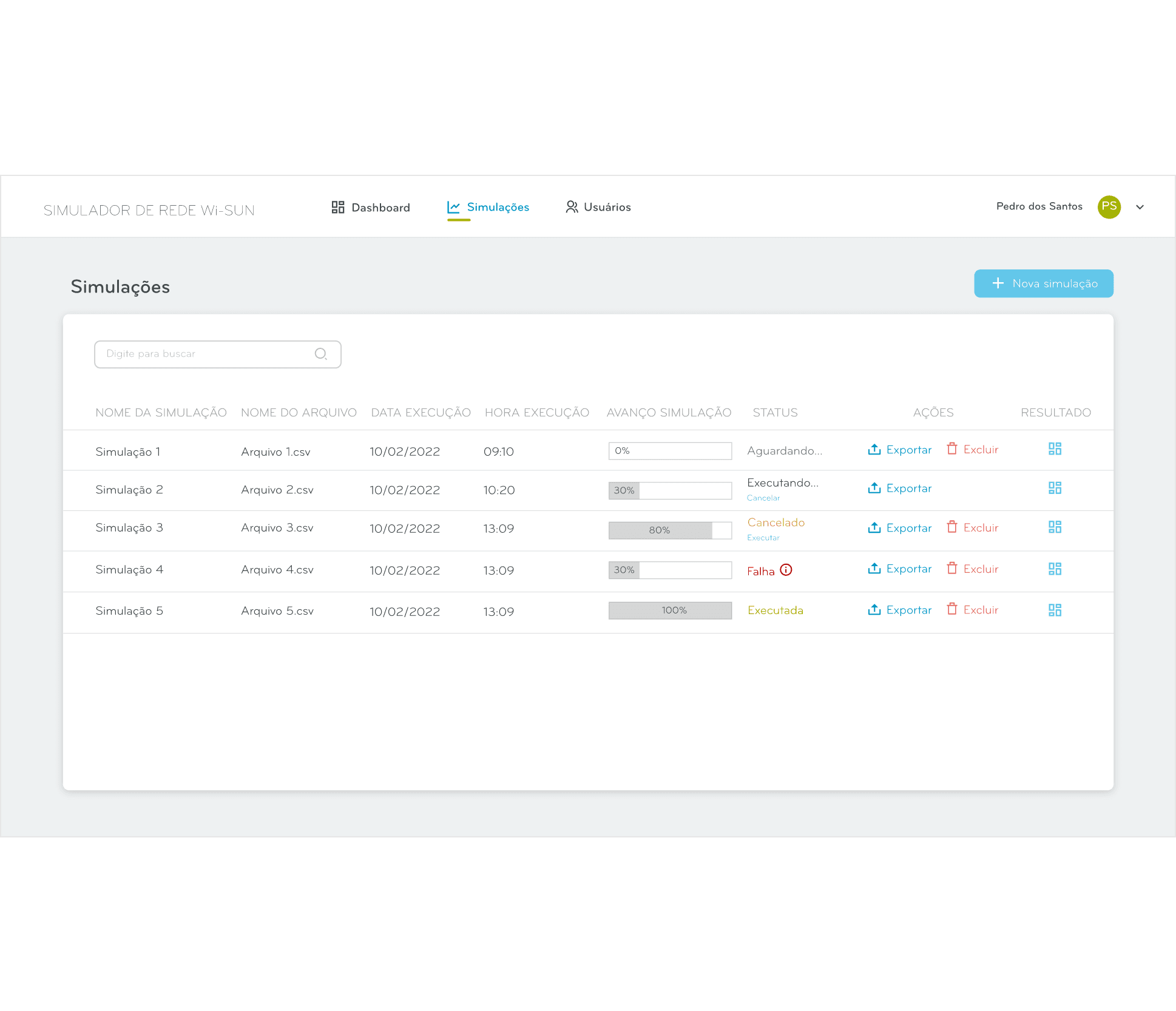Click the Digite para buscar search field
The height and width of the screenshot is (1011, 1176).
pyautogui.click(x=206, y=354)
